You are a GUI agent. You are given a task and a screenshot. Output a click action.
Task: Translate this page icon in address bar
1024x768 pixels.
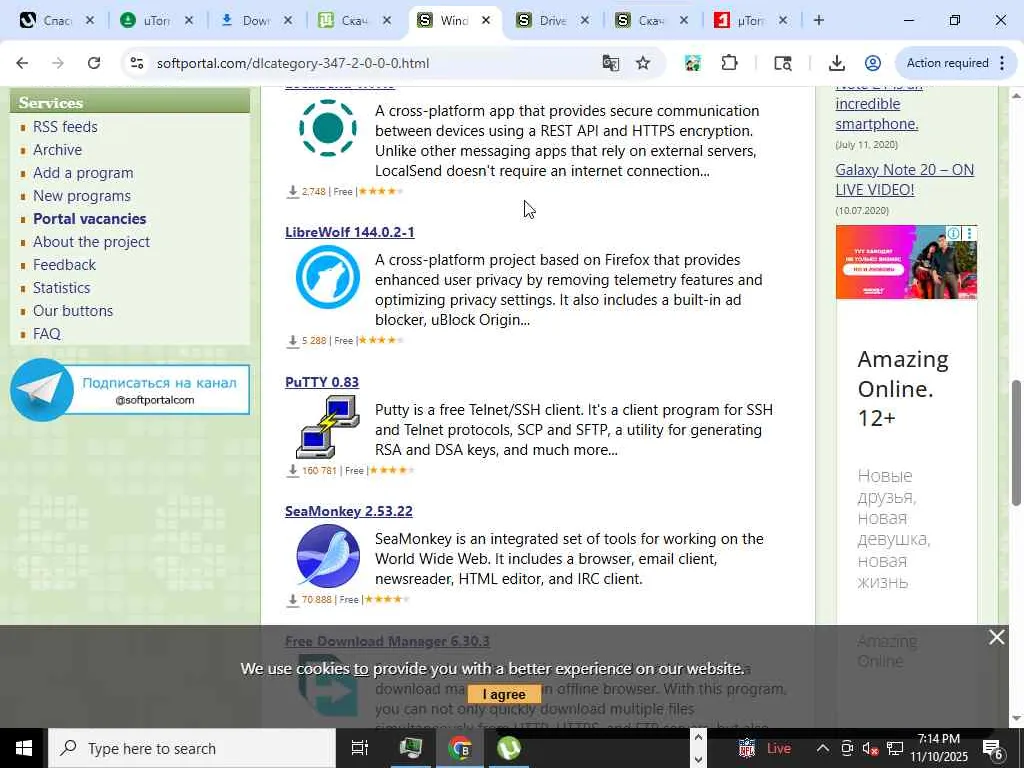click(611, 63)
